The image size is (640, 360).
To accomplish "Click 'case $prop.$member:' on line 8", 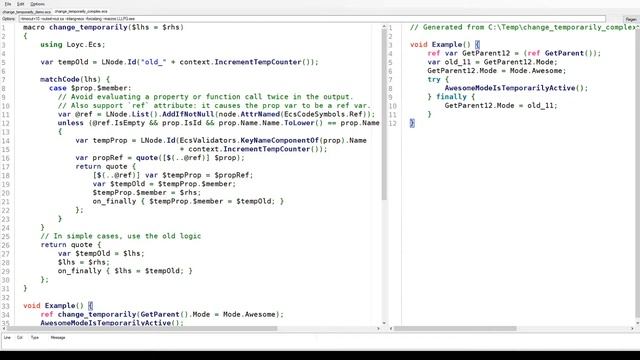I will coord(90,88).
